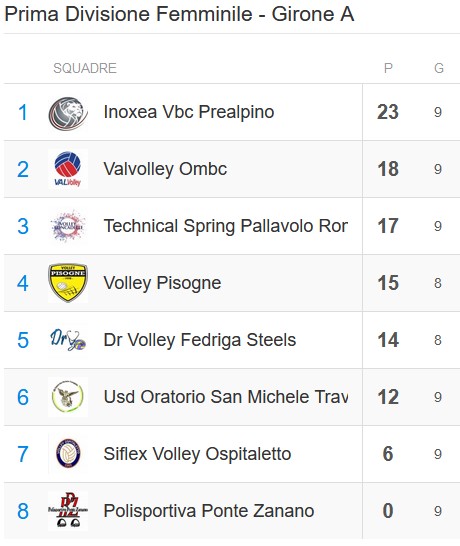Viewport: 460px width, 546px height.
Task: Open the Valvolley Ombc team name
Action: tap(165, 169)
